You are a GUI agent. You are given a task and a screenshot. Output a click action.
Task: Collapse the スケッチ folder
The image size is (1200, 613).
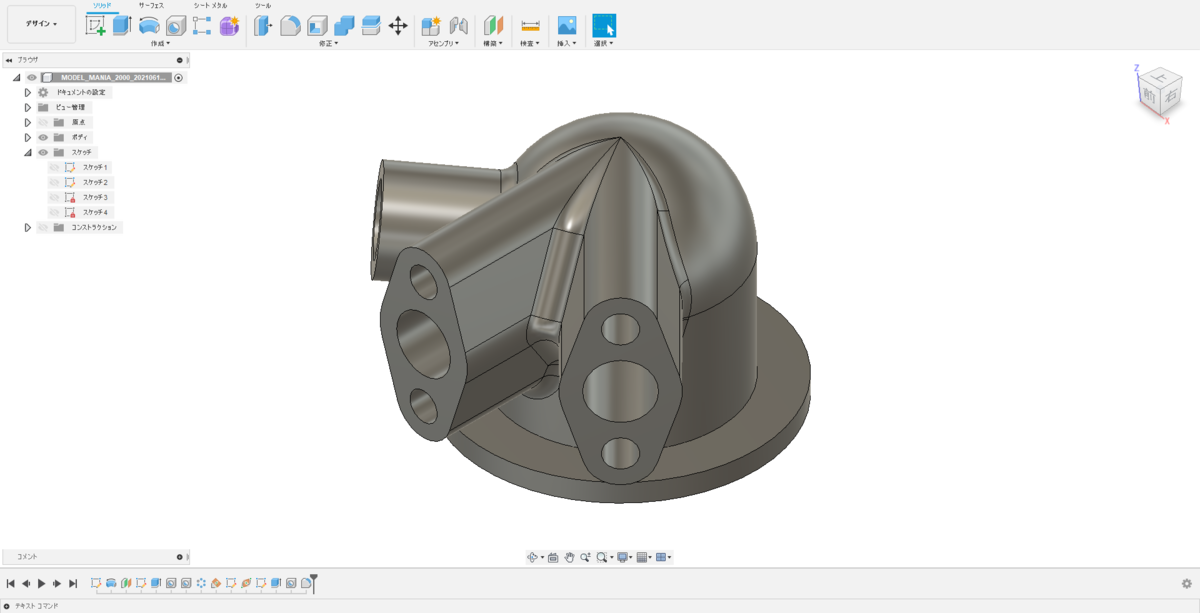click(x=28, y=152)
